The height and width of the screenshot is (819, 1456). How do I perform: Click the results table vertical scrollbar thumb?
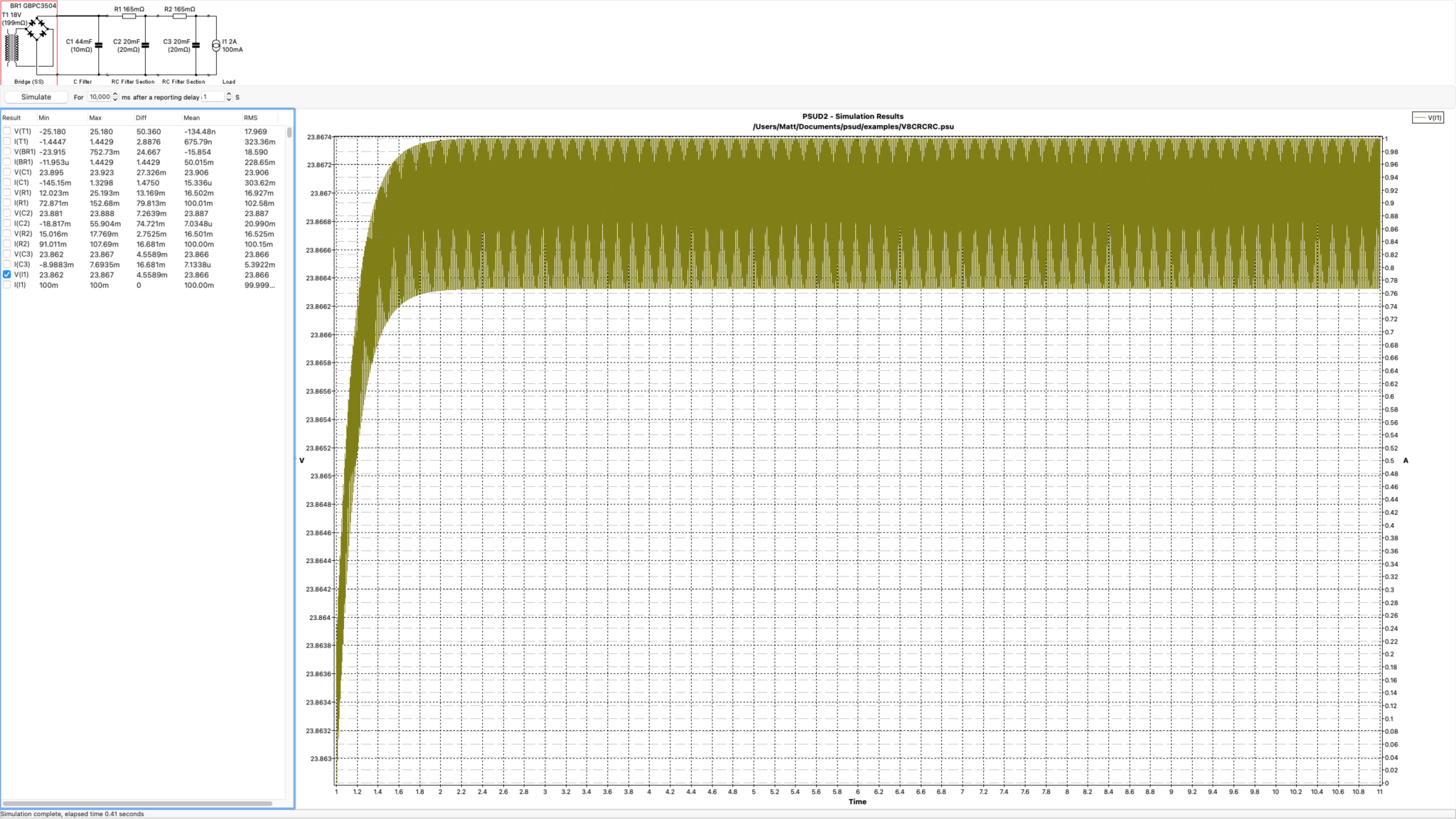pyautogui.click(x=289, y=132)
